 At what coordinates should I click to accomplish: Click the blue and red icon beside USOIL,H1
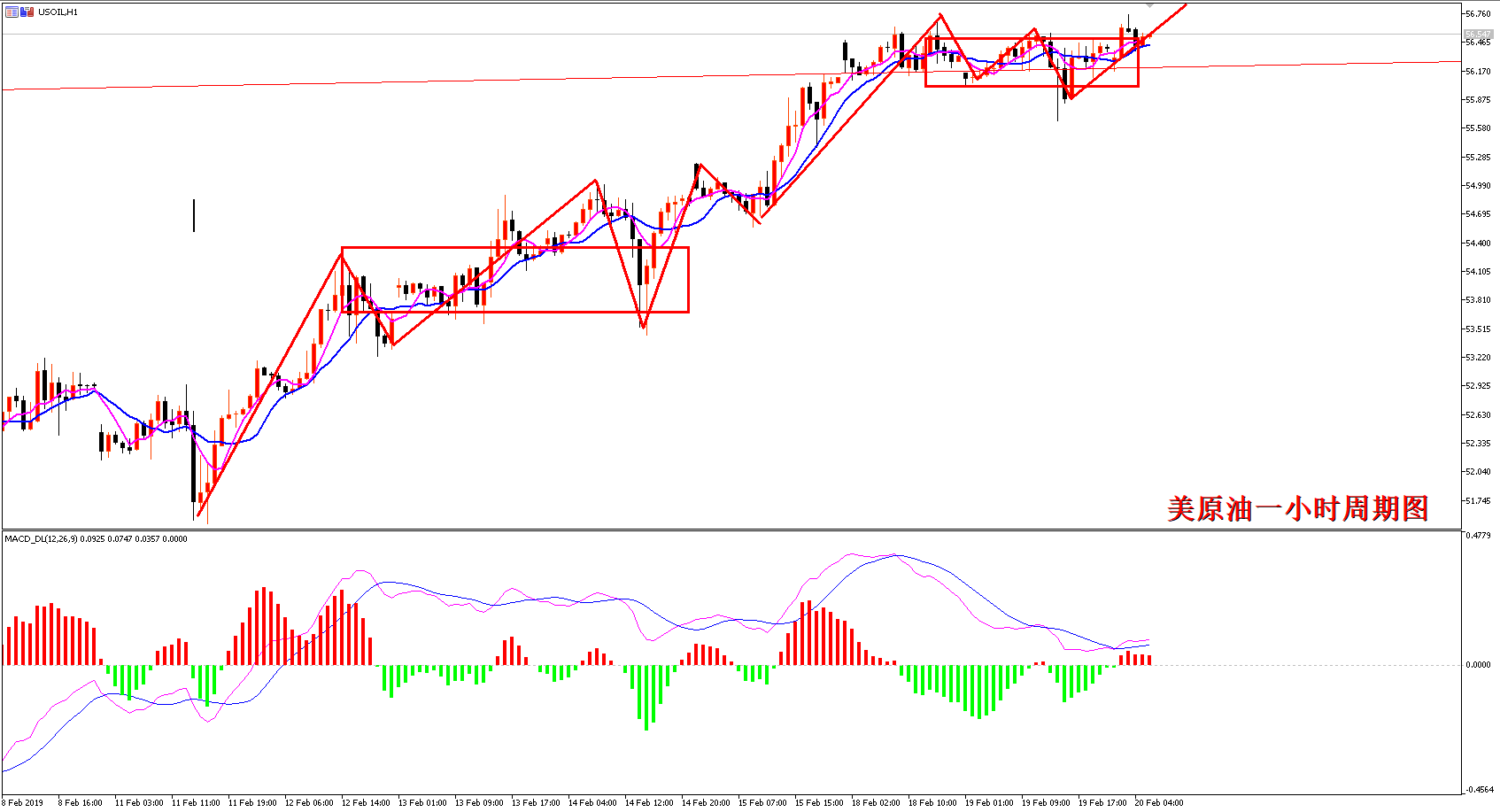point(27,12)
